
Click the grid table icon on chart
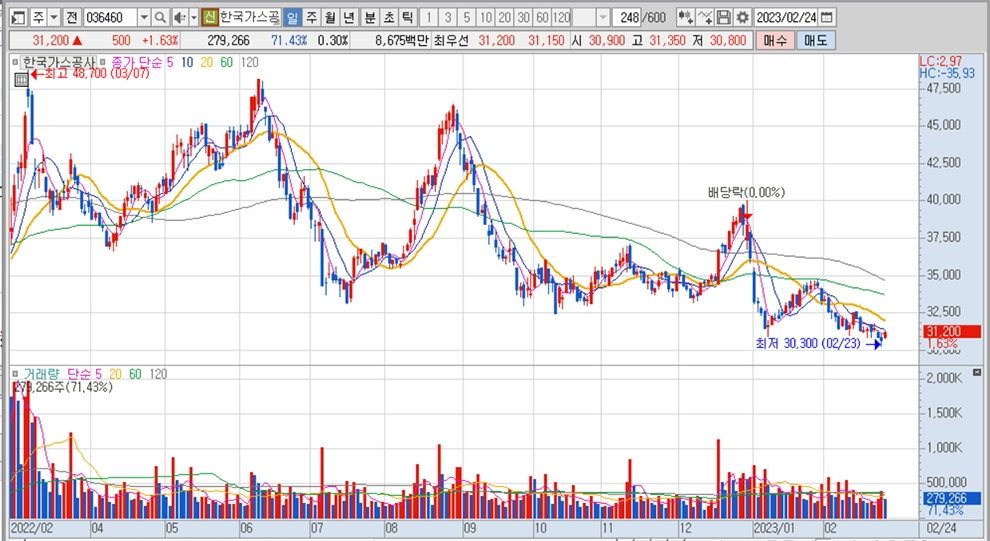tap(21, 80)
